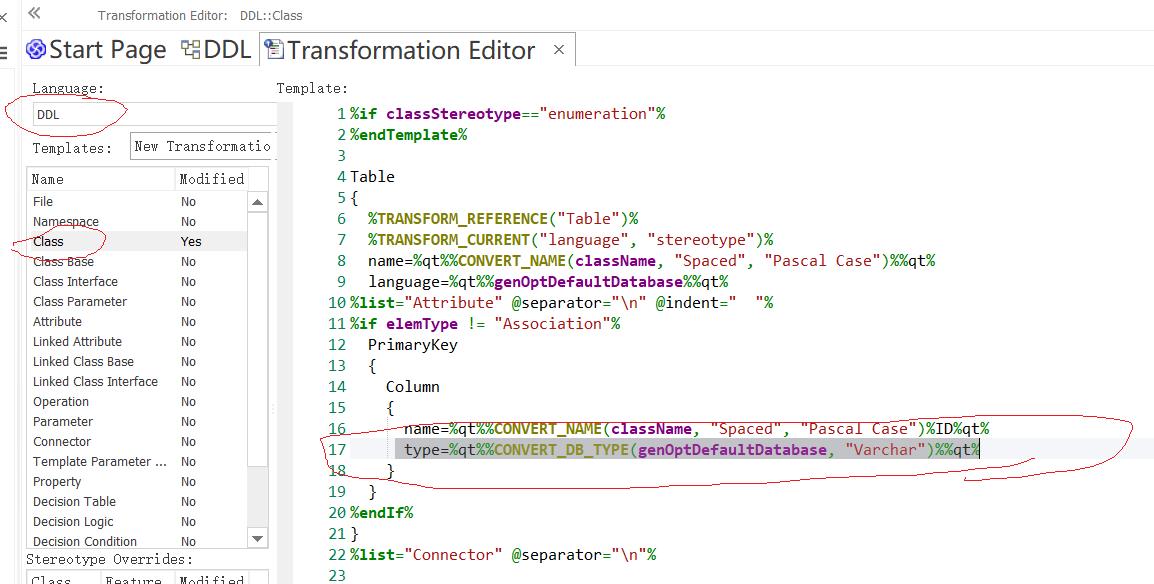The width and height of the screenshot is (1154, 584).
Task: Collapse side panel with double chevron icon
Action: [34, 13]
